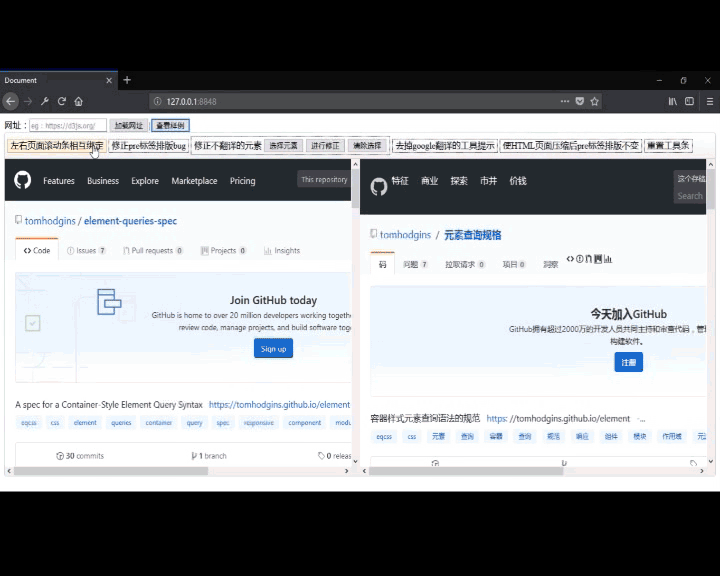Image resolution: width=720 pixels, height=576 pixels.
Task: Click the 进行修正 button
Action: pyautogui.click(x=325, y=146)
